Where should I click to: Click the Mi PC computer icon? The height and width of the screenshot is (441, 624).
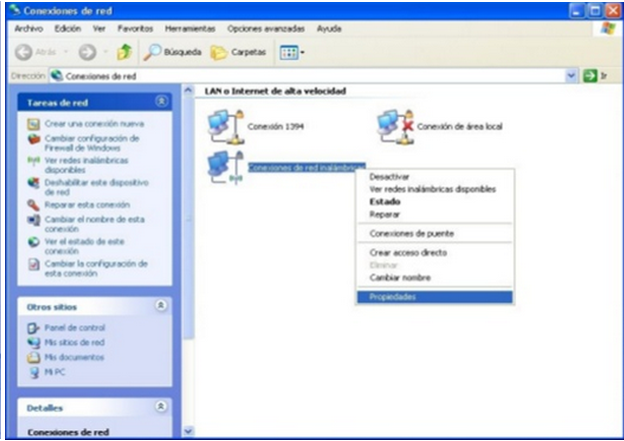[34, 373]
